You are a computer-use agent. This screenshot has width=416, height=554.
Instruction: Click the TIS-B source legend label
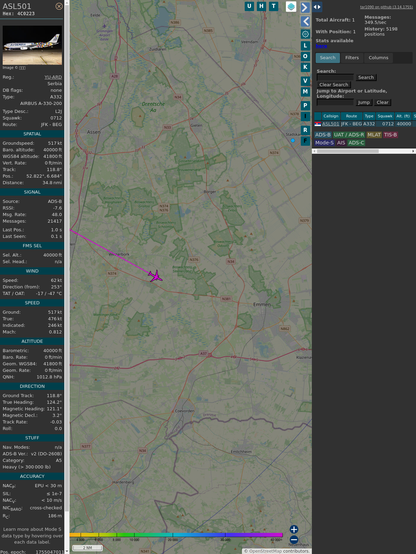[391, 135]
